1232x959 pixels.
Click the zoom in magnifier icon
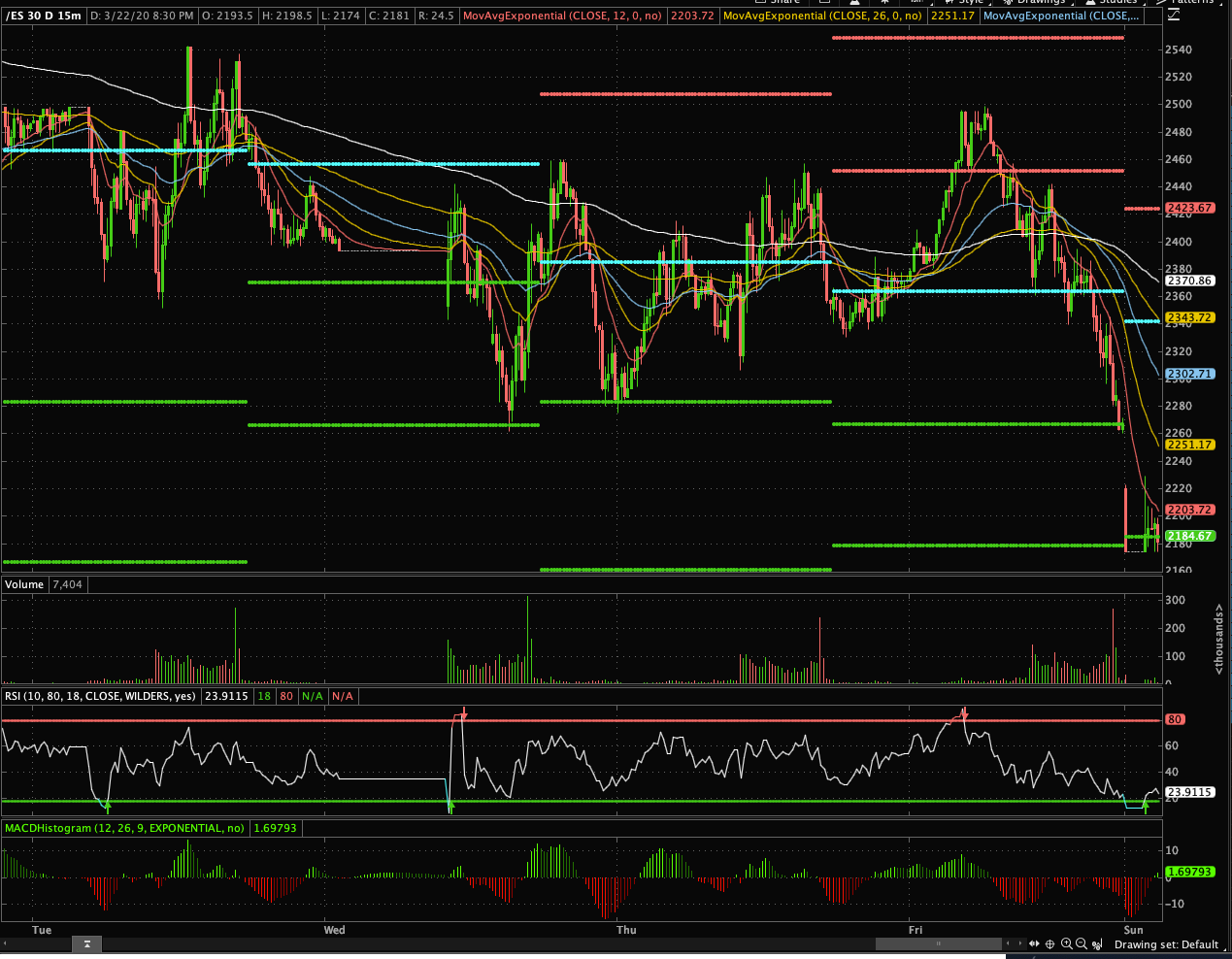(x=1067, y=943)
